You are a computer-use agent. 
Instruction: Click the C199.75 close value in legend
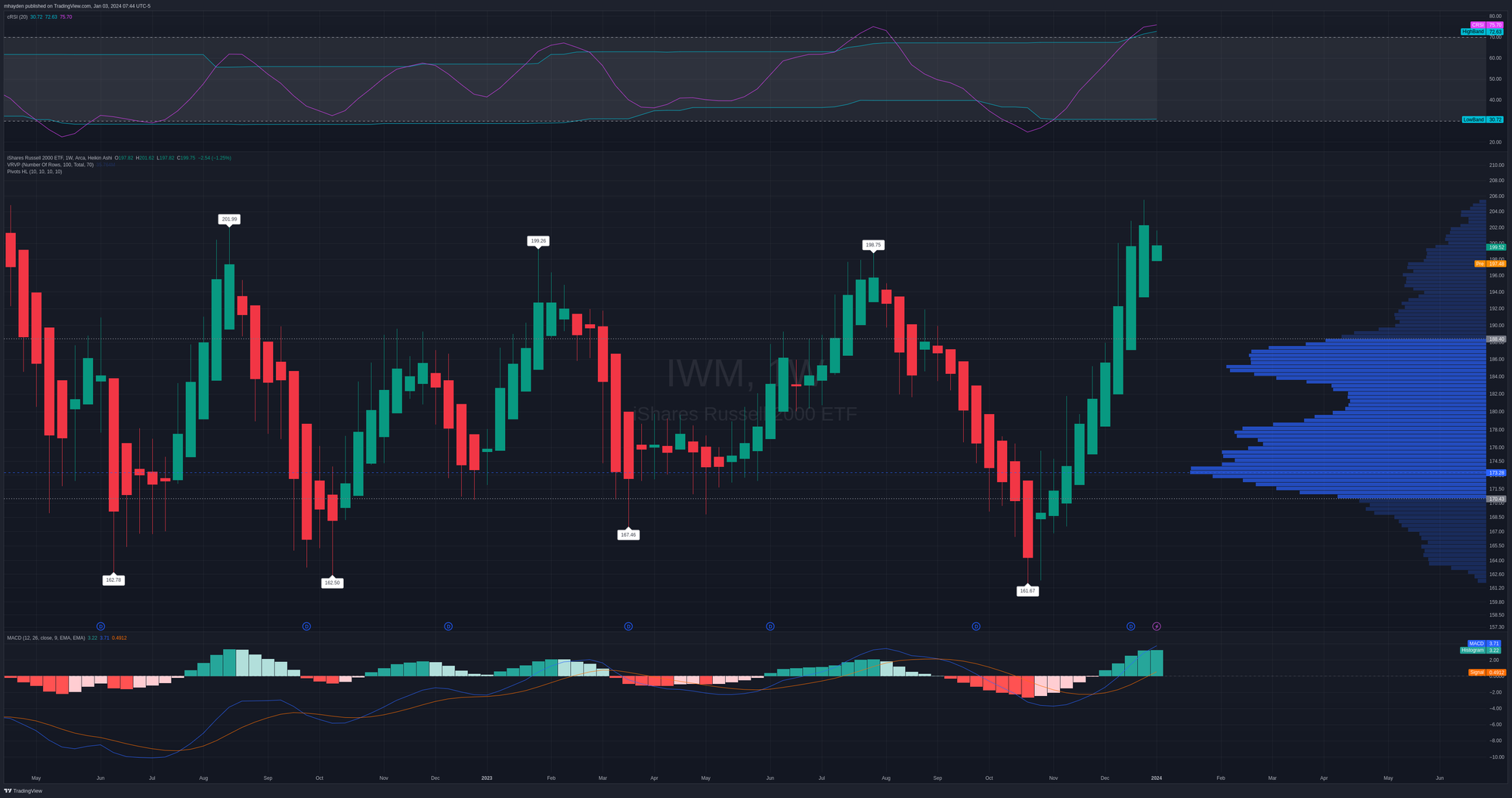click(186, 158)
